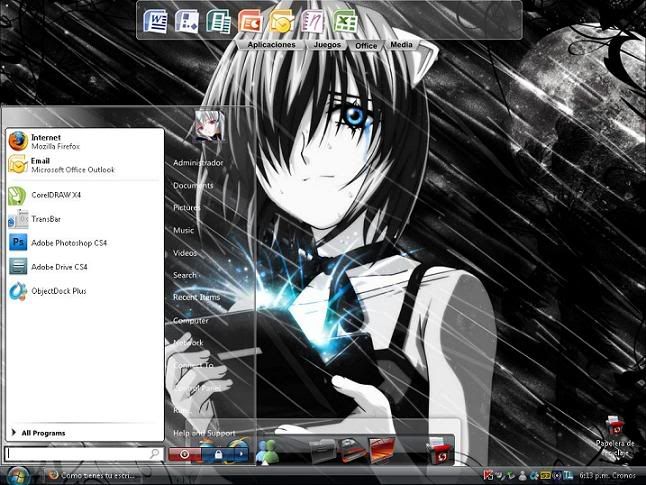Open Help and Support

click(x=204, y=433)
